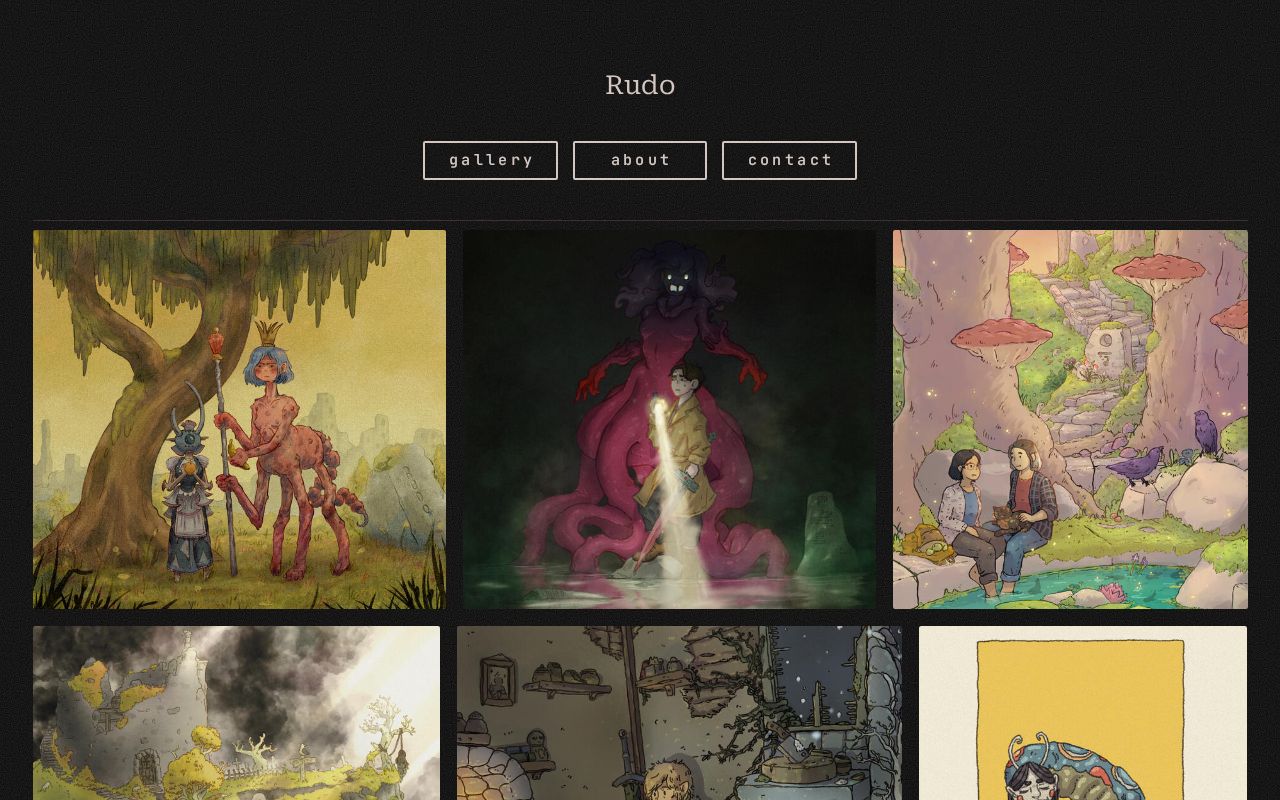Open the contact page
This screenshot has width=1280, height=800.
pyautogui.click(x=789, y=160)
